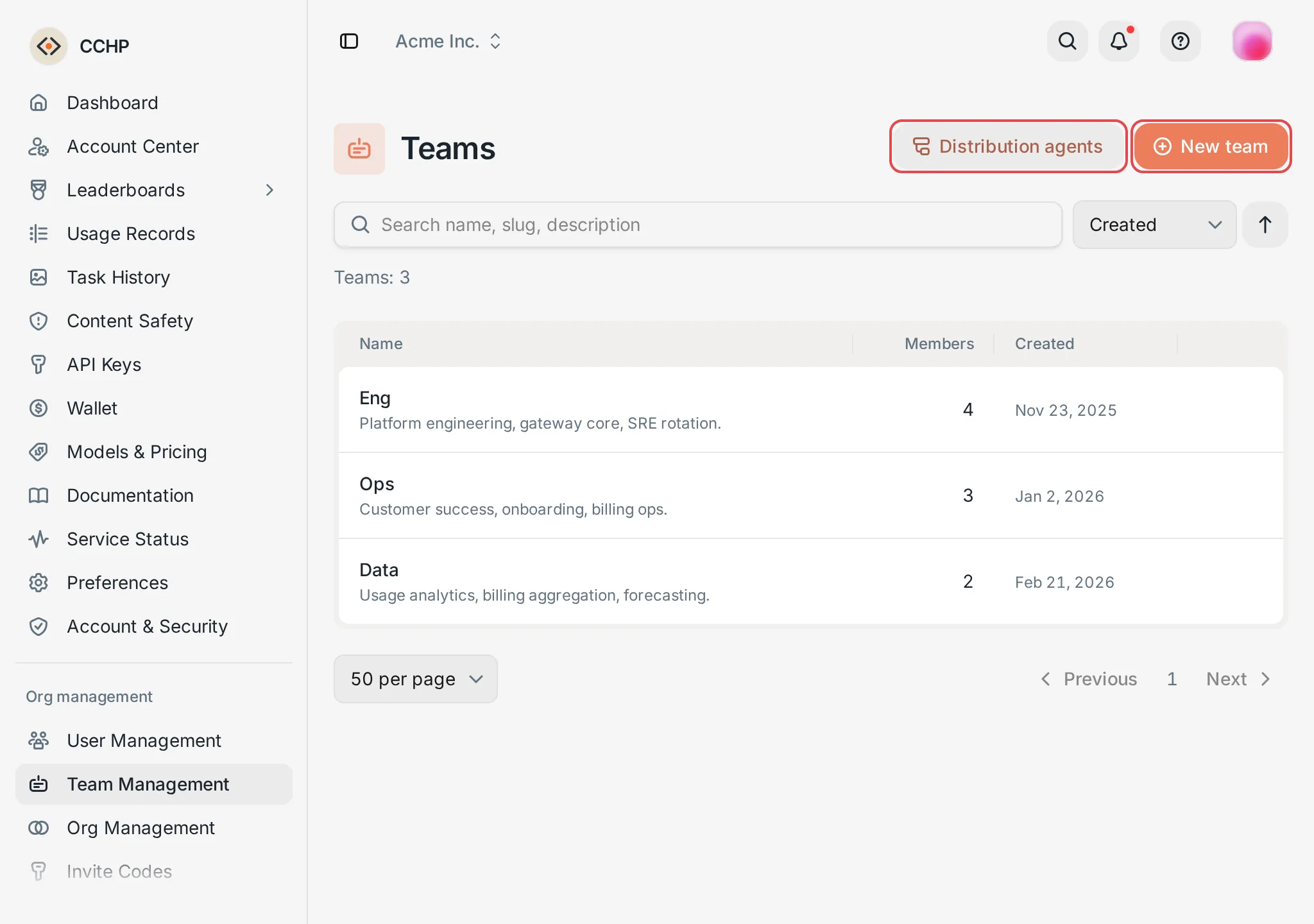Click the Invite Codes key icon
Screen dimensions: 1314x924
click(38, 871)
